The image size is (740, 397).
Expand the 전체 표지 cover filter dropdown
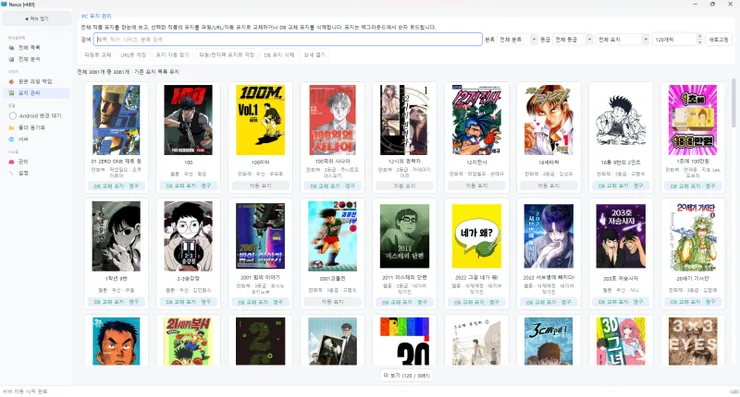[622, 40]
